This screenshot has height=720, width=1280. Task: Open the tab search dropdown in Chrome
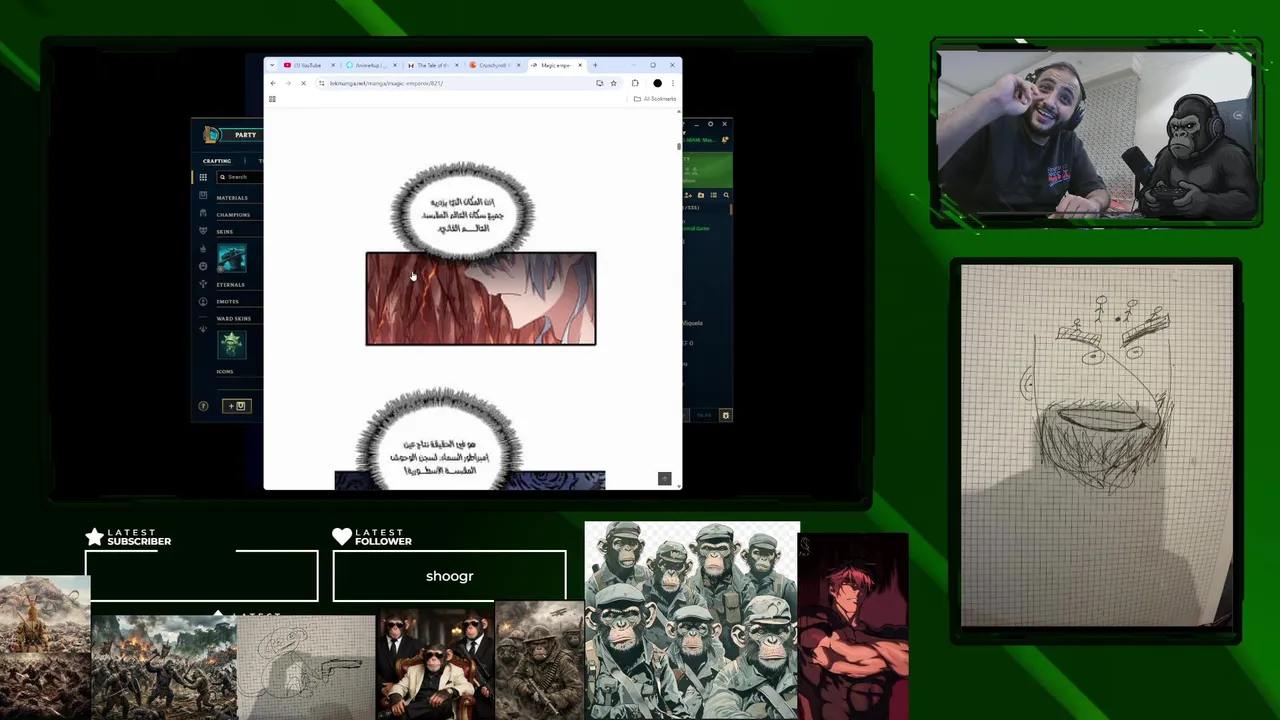pyautogui.click(x=272, y=65)
